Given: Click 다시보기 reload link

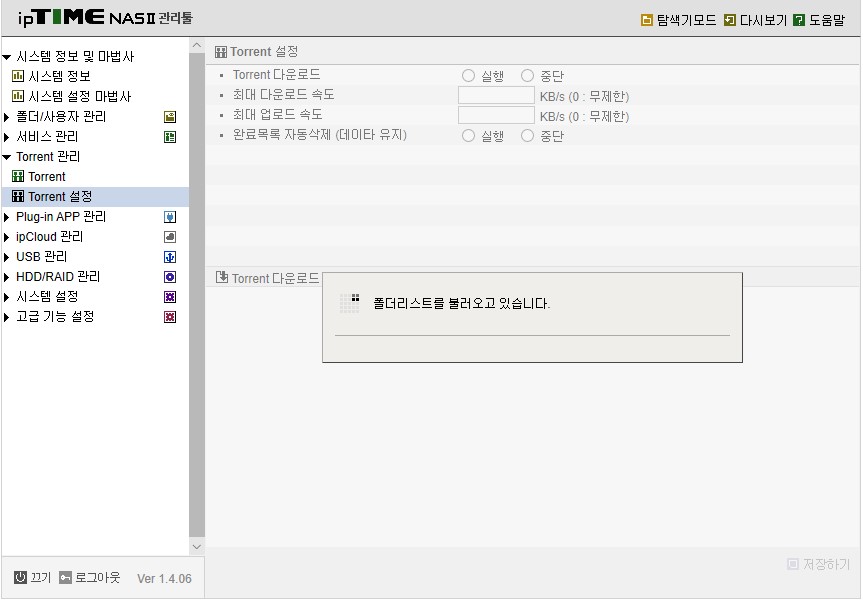Looking at the screenshot, I should pyautogui.click(x=763, y=20).
